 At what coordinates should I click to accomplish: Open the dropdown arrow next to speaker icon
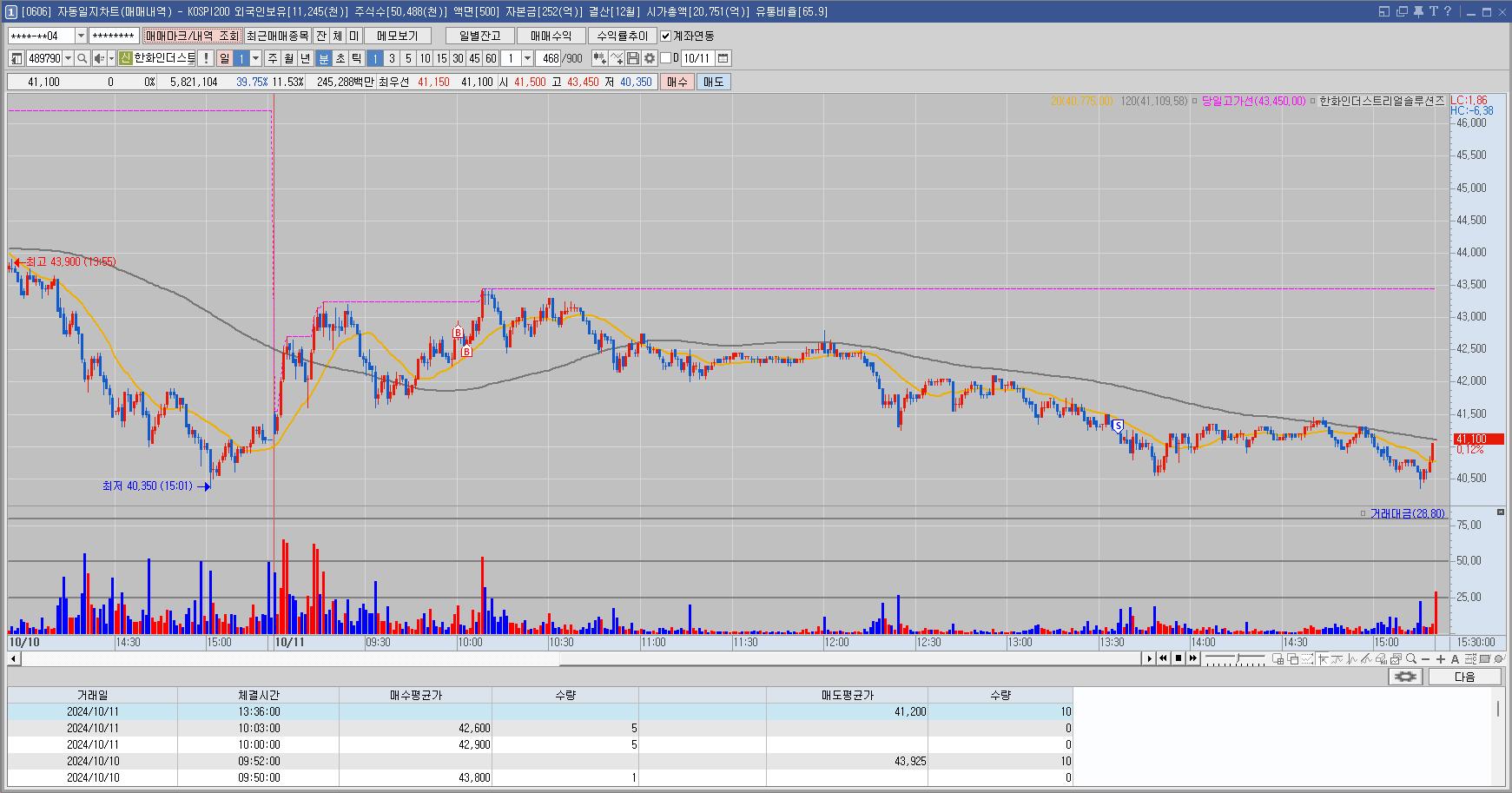pos(111,58)
